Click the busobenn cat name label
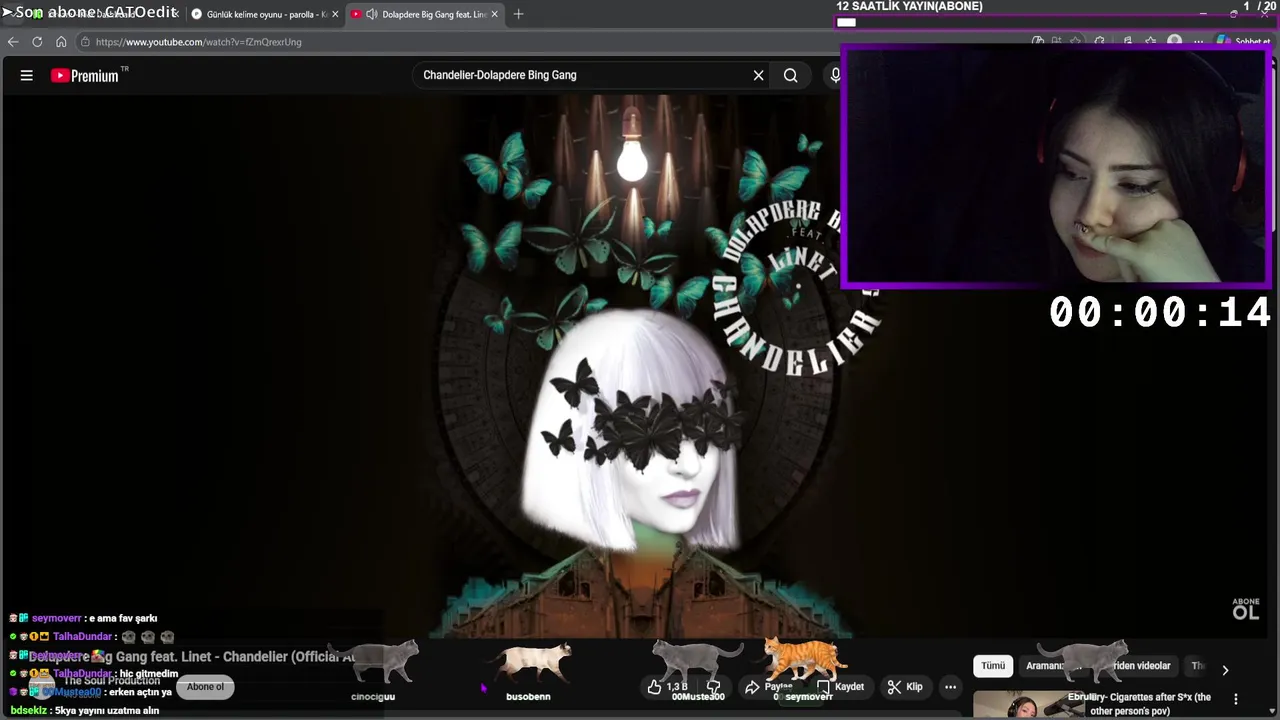1280x720 pixels. (528, 696)
